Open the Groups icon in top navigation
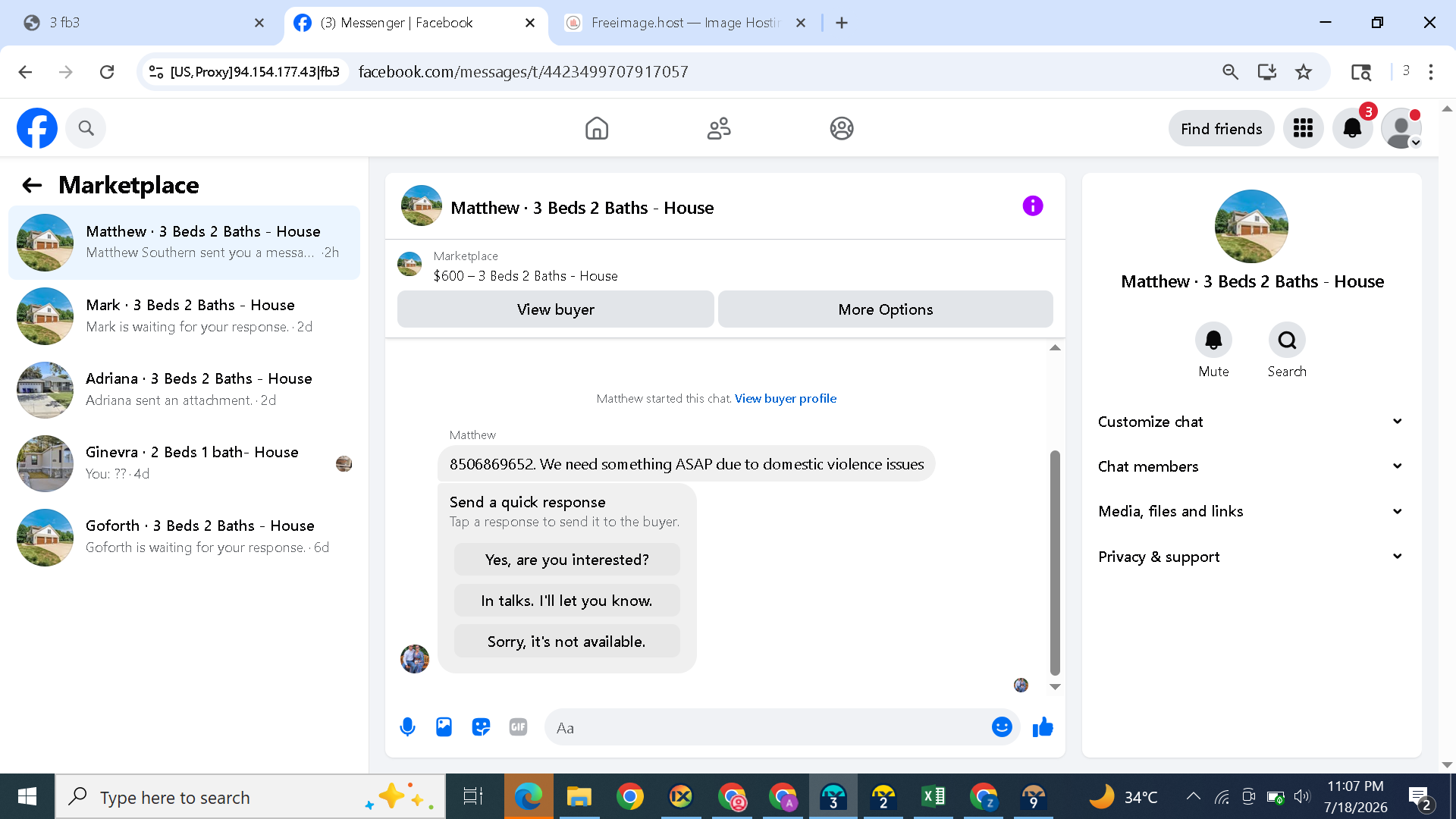 click(842, 128)
